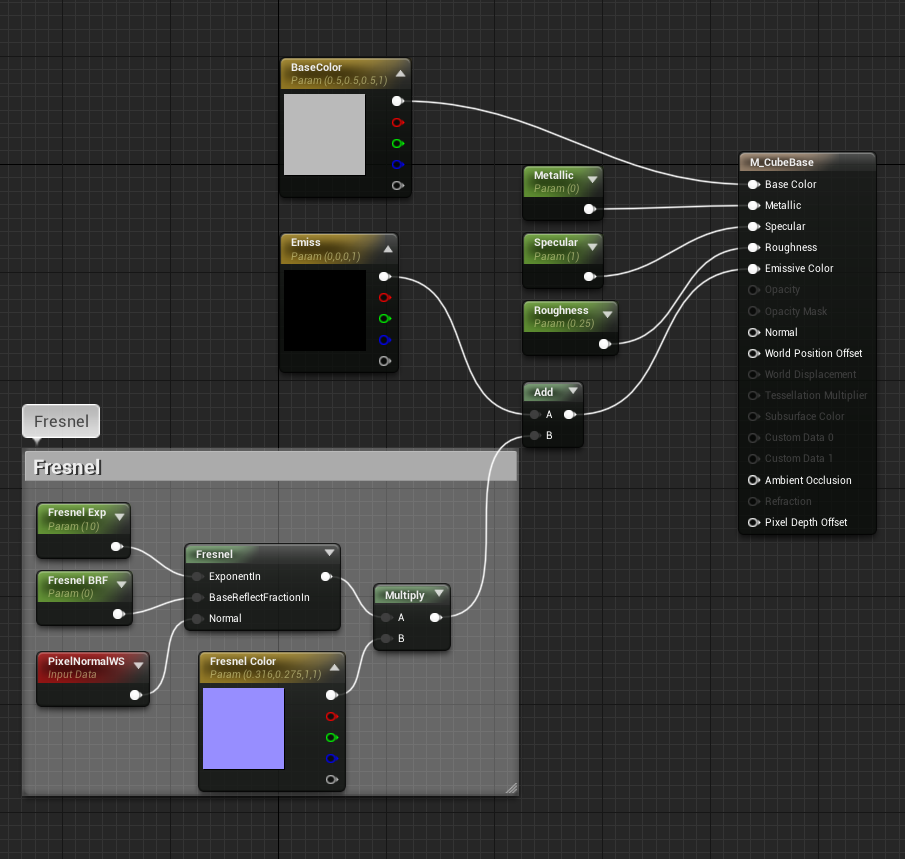The height and width of the screenshot is (859, 905).
Task: Click Fresnel ExponentIn input pin
Action: [197, 576]
